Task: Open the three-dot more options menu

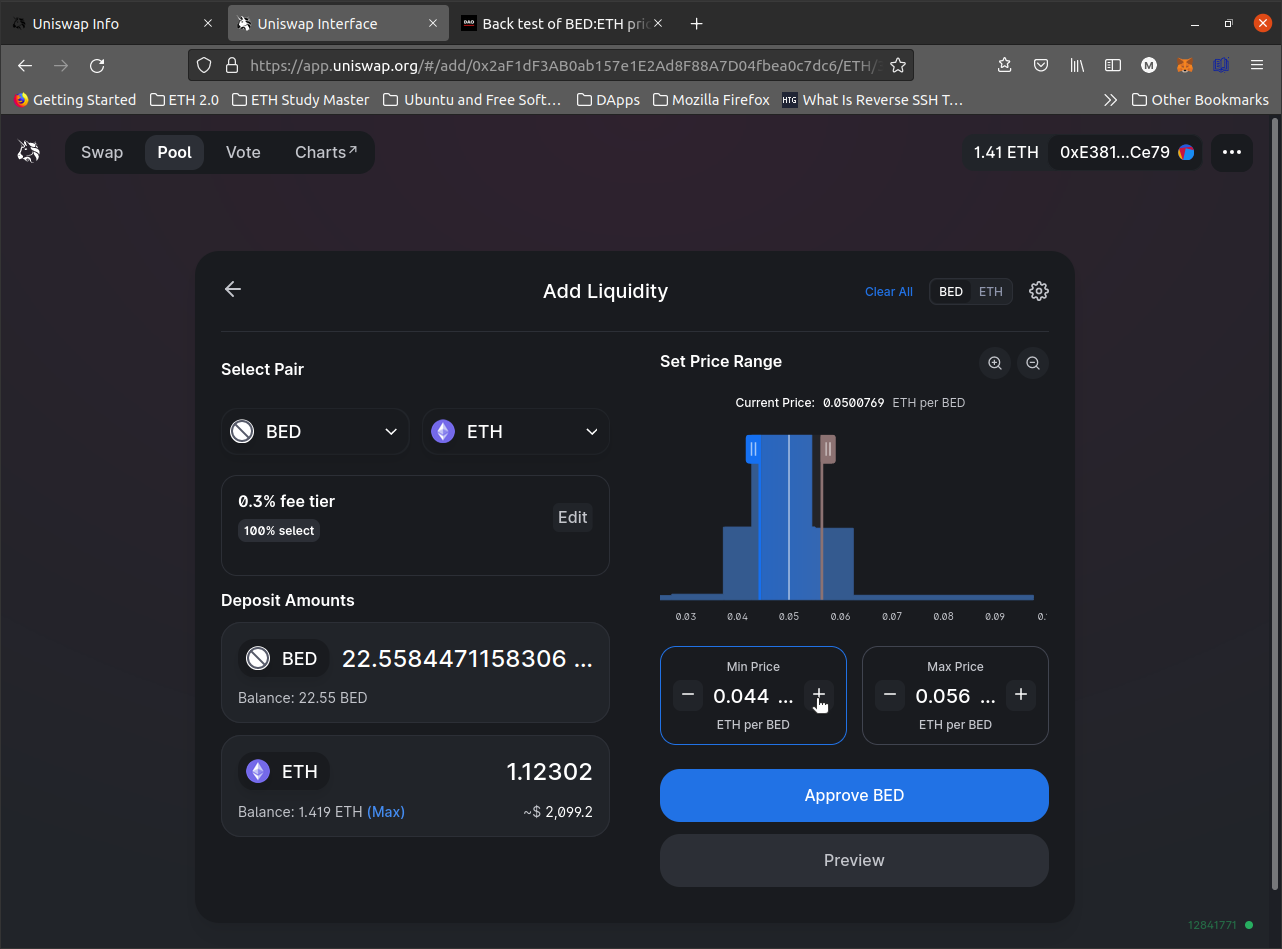Action: 1231,153
